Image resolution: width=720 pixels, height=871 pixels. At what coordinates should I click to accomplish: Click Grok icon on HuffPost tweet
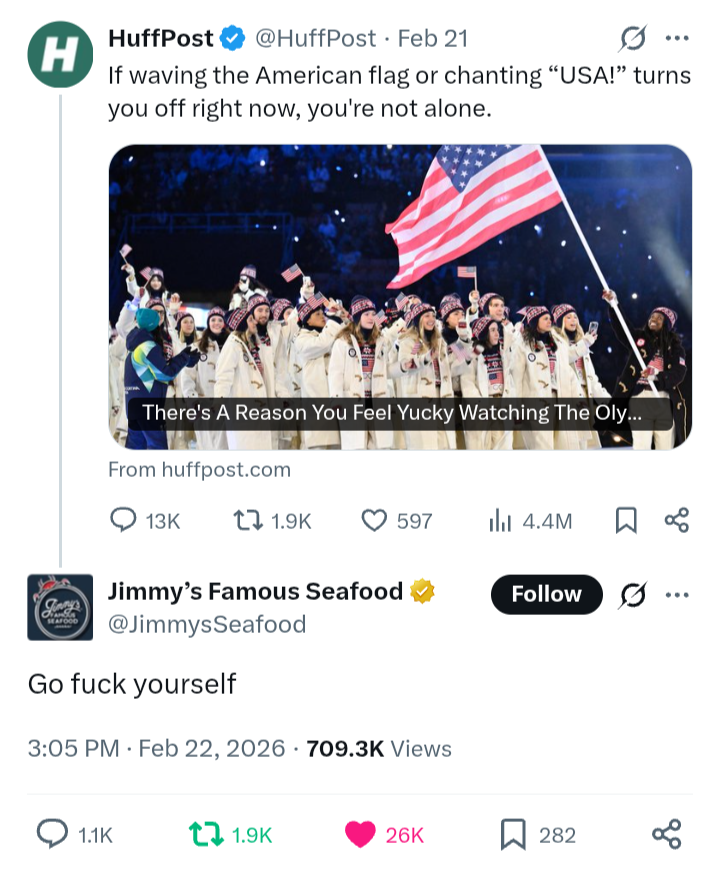[x=632, y=40]
